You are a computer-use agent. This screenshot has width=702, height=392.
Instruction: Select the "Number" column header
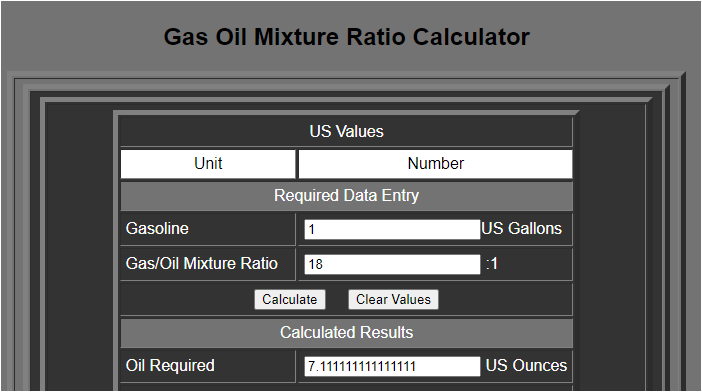coord(436,164)
